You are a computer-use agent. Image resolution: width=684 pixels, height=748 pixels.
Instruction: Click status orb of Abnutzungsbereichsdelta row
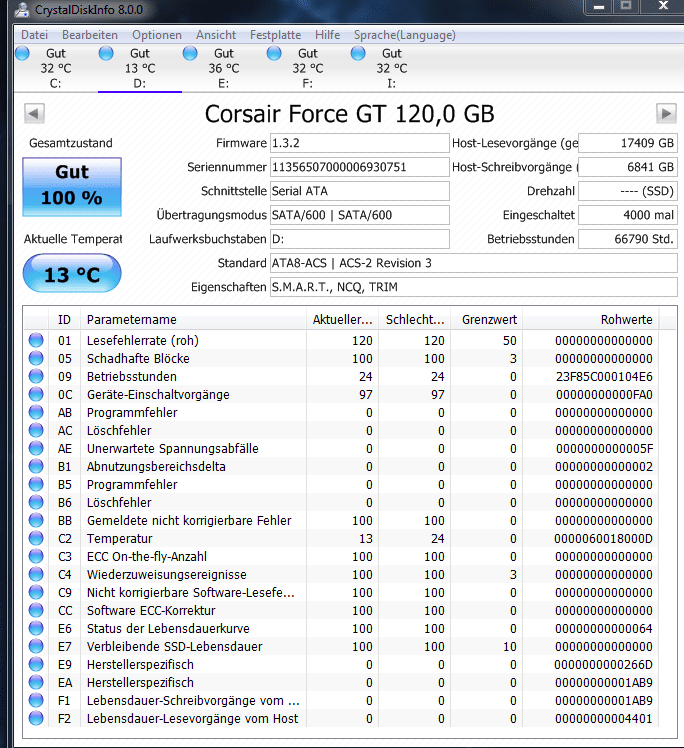(x=36, y=466)
